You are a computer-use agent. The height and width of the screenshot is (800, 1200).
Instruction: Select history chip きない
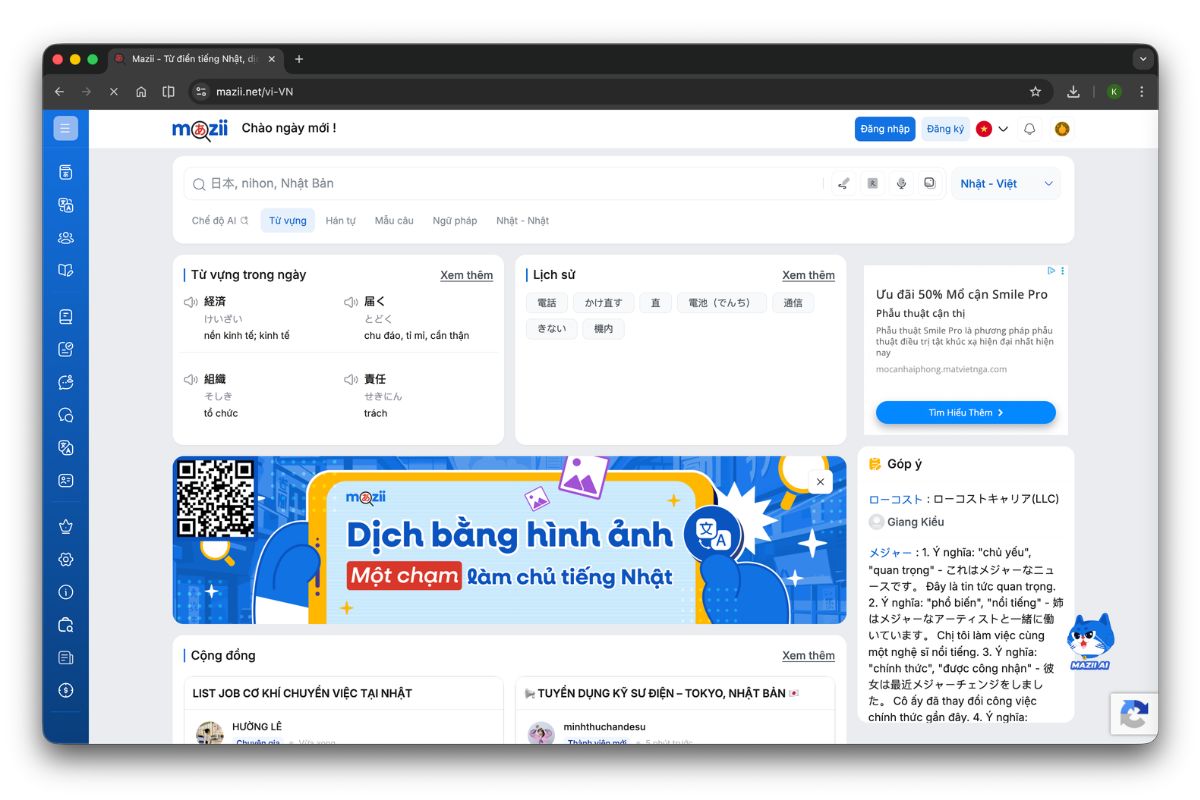pos(552,329)
